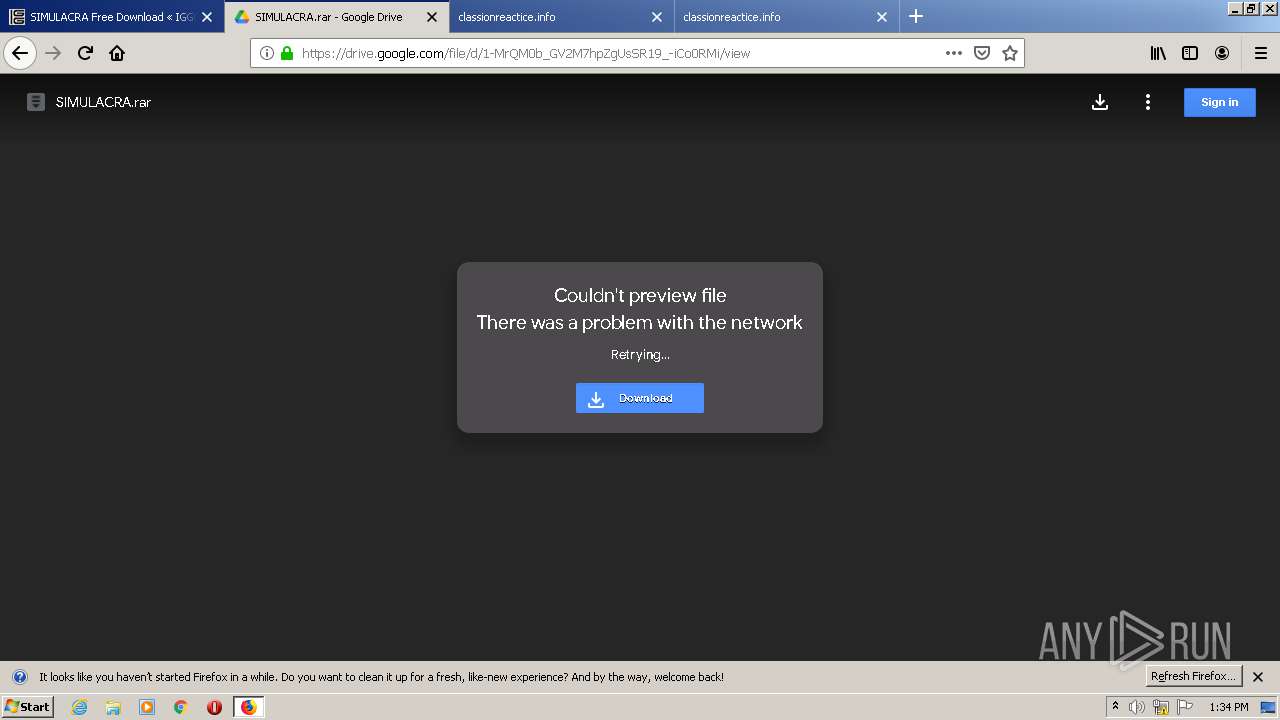Go back to the previous page
Viewport: 1280px width, 720px height.
click(20, 53)
